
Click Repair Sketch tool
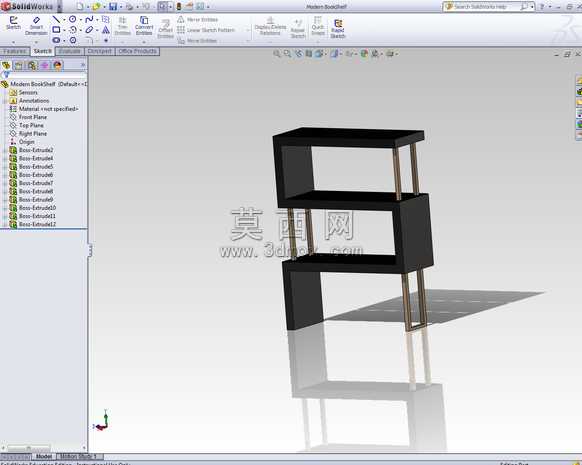298,29
